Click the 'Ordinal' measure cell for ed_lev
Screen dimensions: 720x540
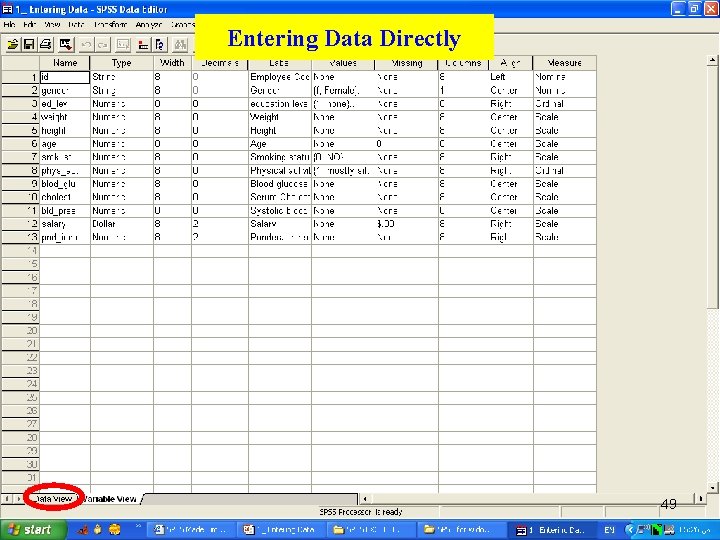click(x=565, y=104)
